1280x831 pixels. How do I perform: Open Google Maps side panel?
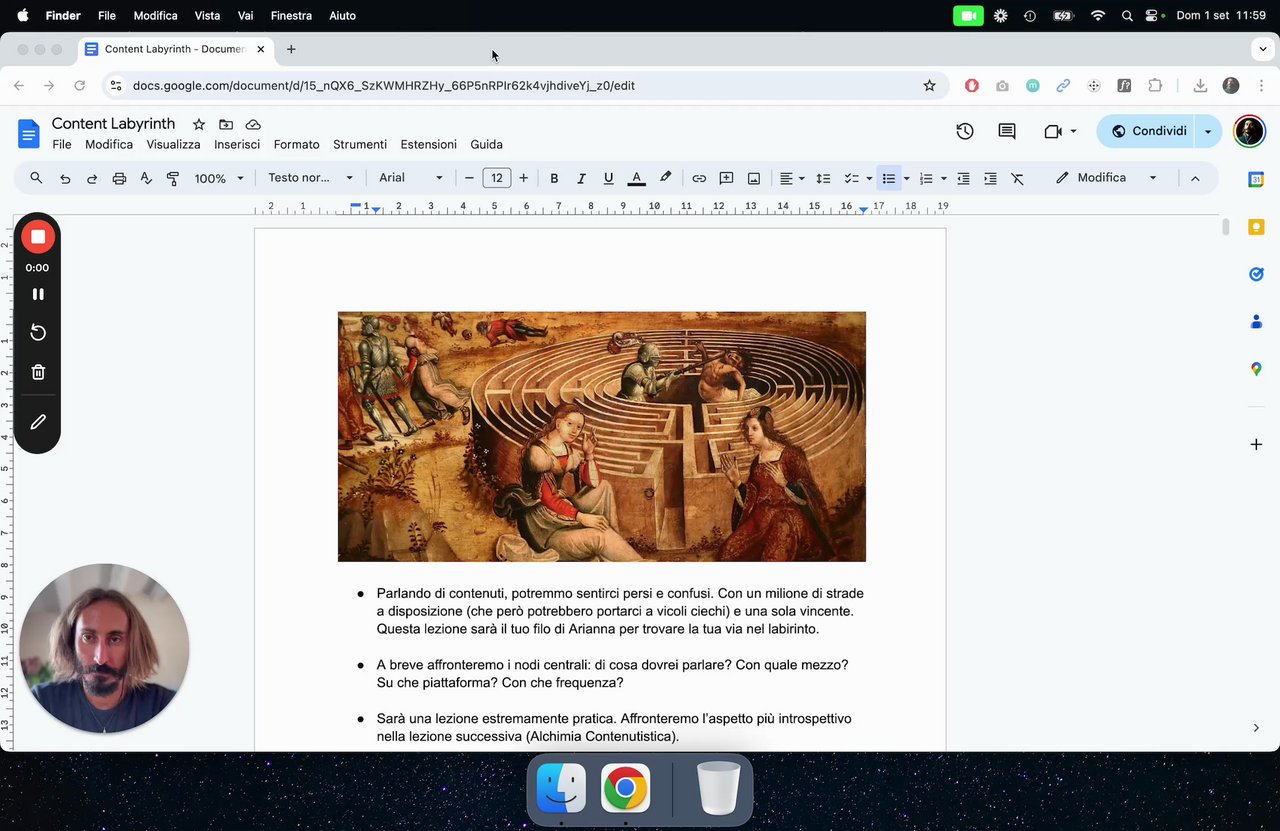[x=1256, y=369]
